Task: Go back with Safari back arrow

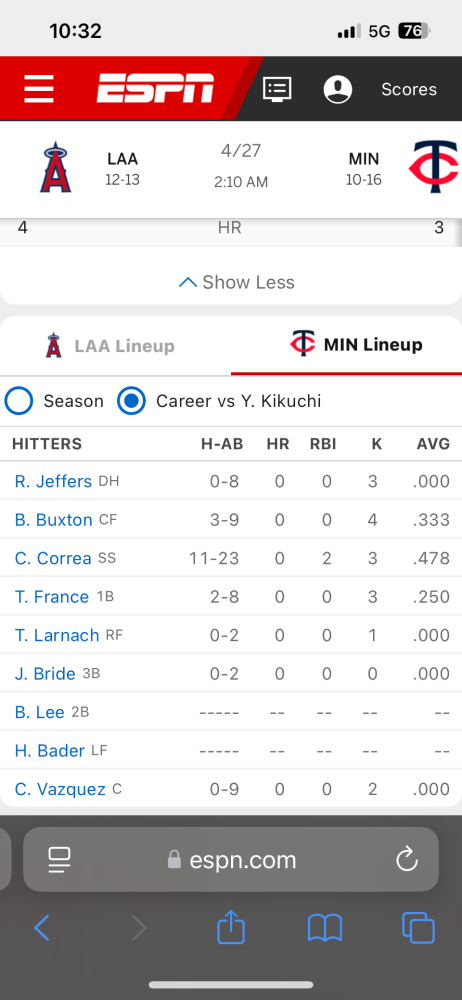Action: tap(42, 928)
